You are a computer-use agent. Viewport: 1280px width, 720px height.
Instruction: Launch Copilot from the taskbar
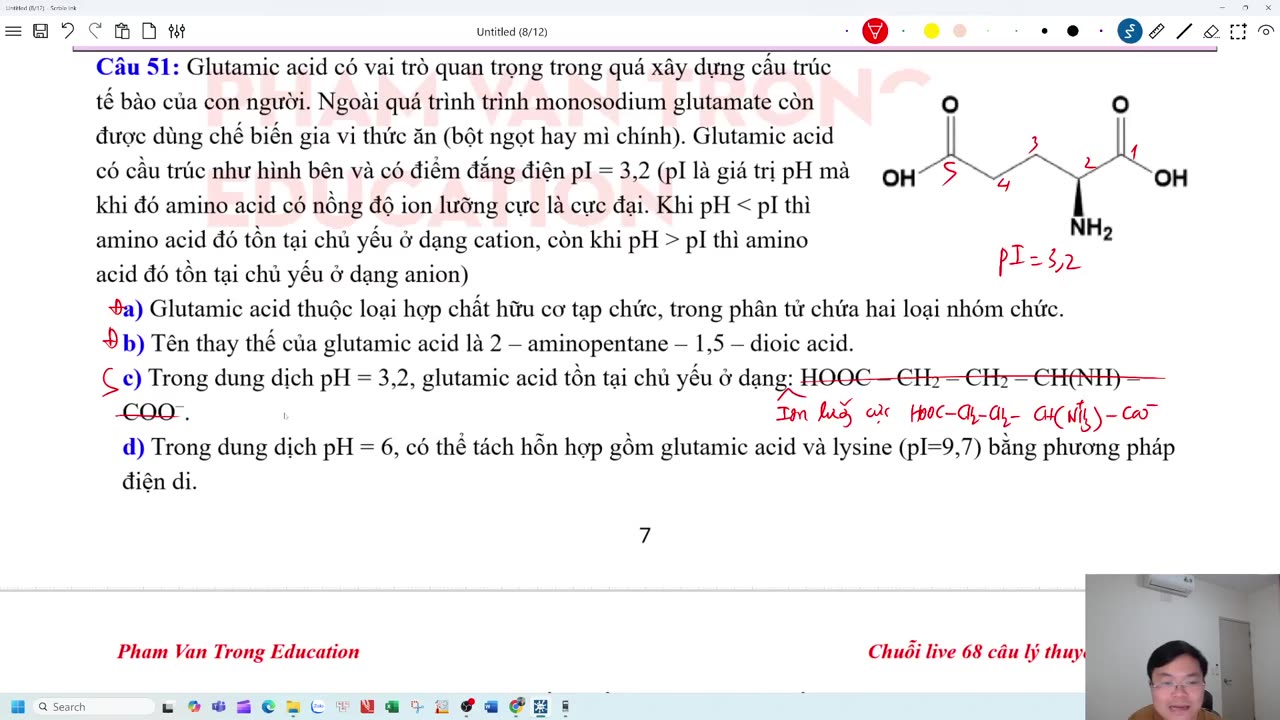tap(194, 707)
